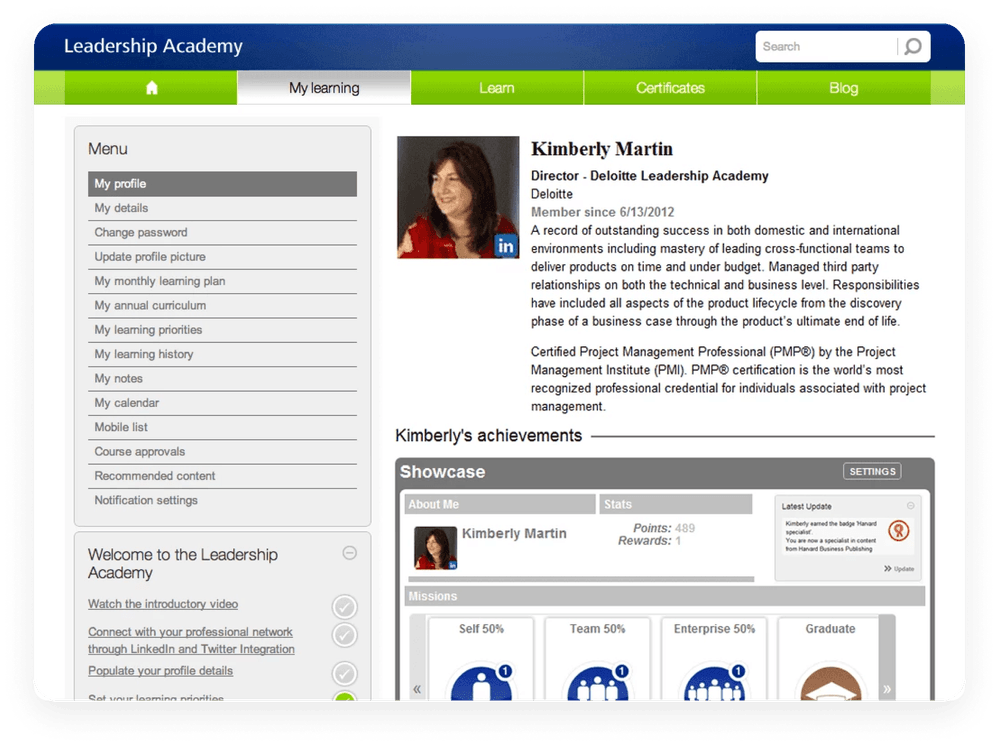The image size is (1000, 747).
Task: Toggle checkmark for Populate your profile details
Action: (344, 672)
